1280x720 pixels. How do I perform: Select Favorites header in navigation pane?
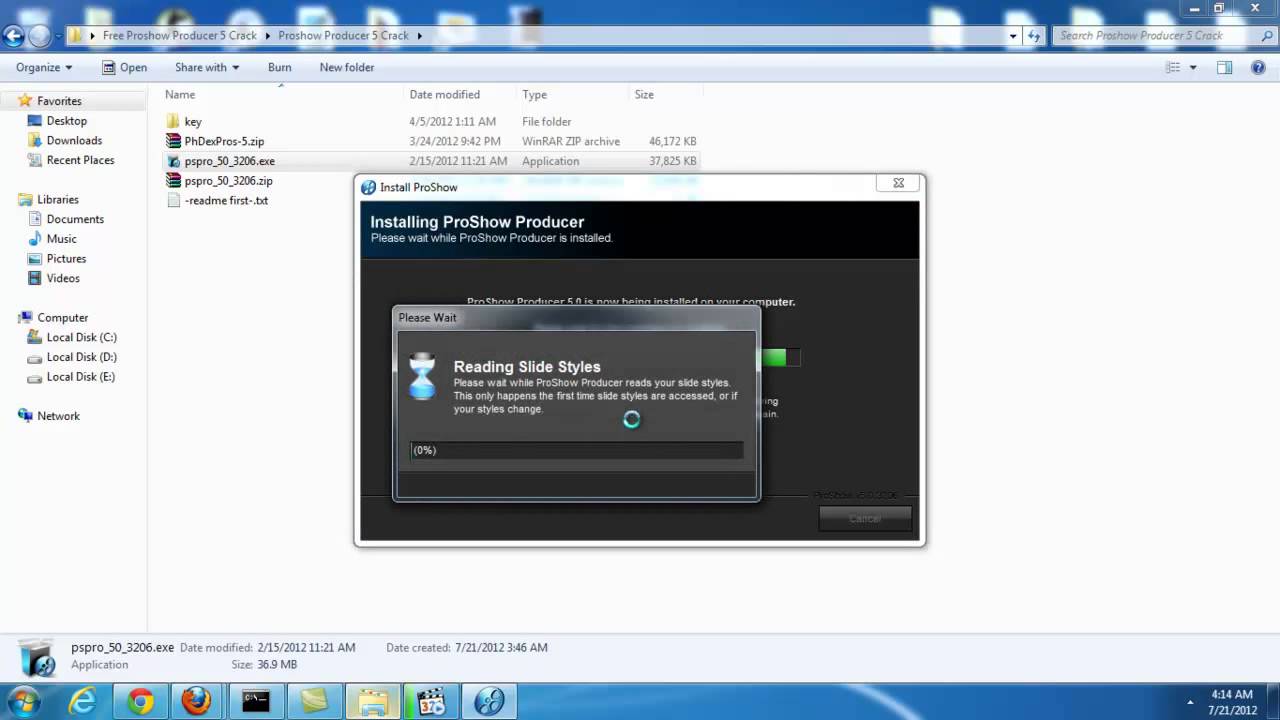[x=59, y=101]
